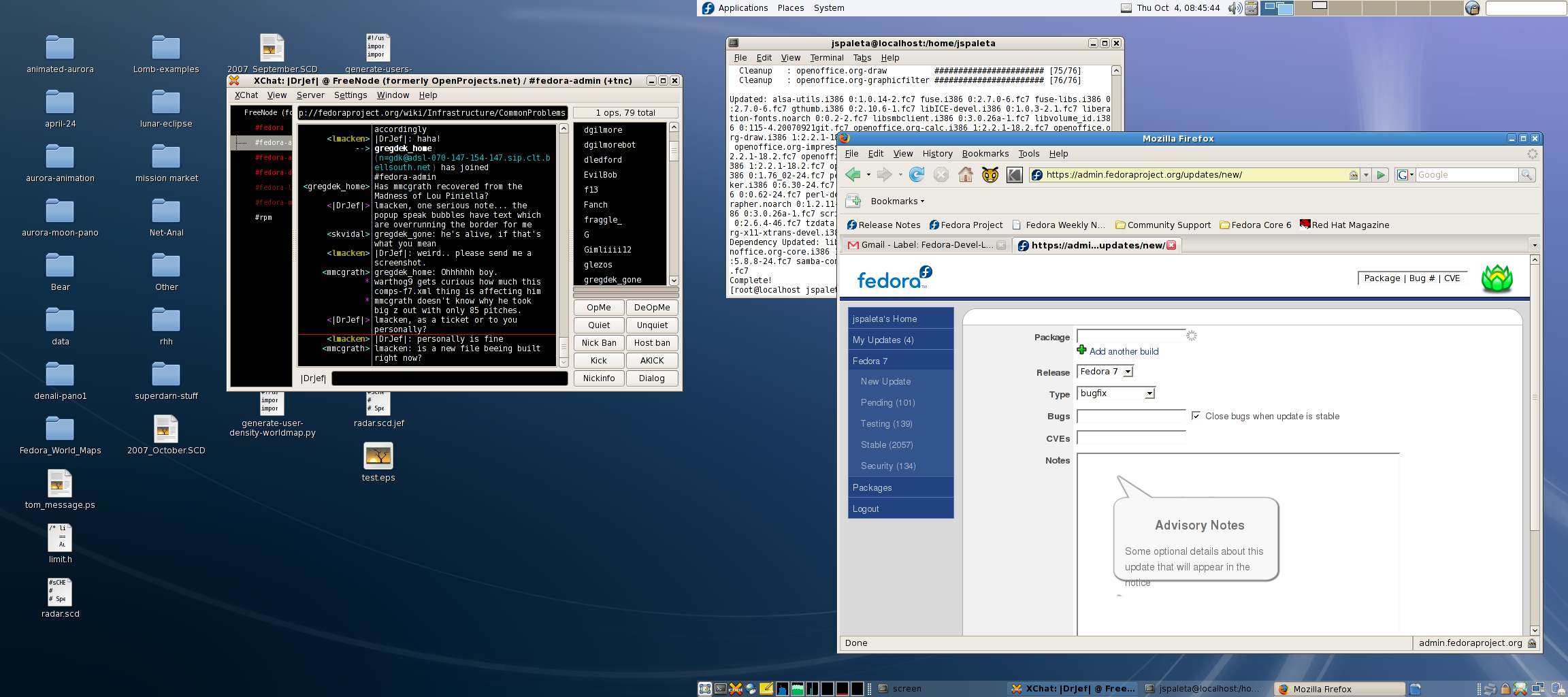1568x697 pixels.
Task: Click the XChat chat text scrollbar
Action: coord(563,245)
